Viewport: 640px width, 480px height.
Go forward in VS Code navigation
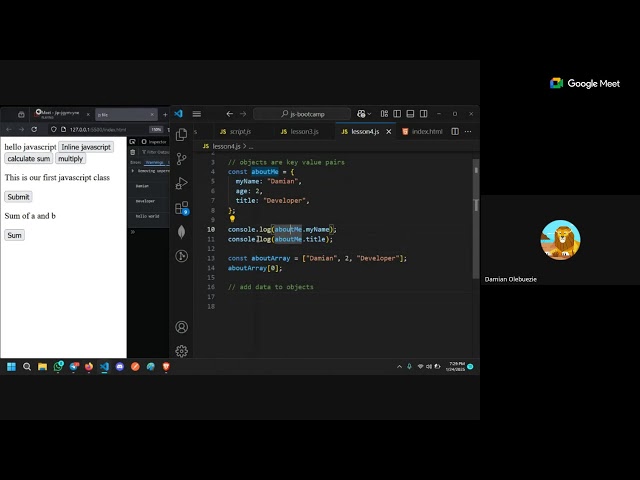tap(243, 114)
